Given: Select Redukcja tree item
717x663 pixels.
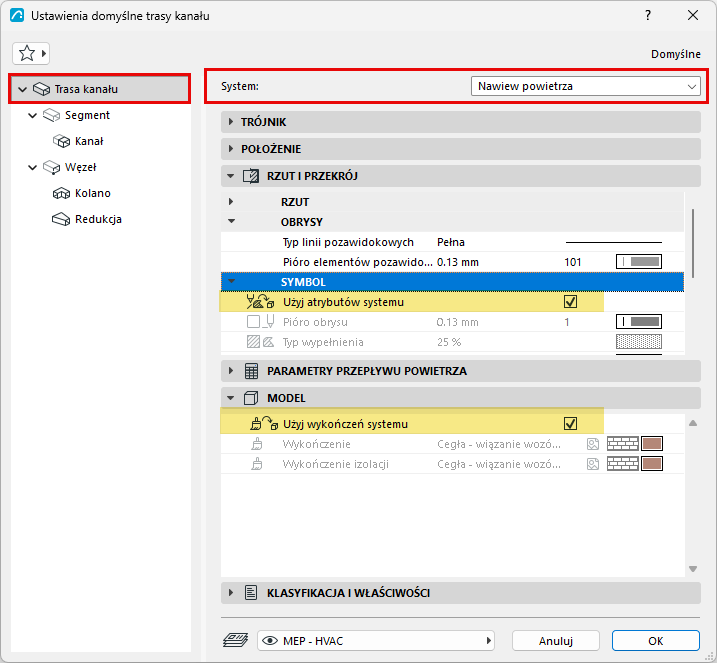Looking at the screenshot, I should [98, 219].
